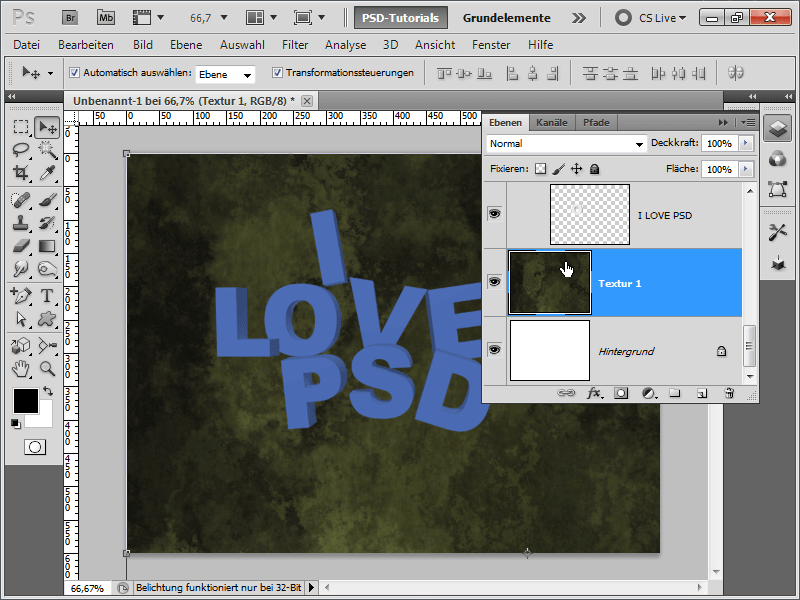Toggle lock all padlock icon
This screenshot has height=600, width=800.
[x=594, y=169]
